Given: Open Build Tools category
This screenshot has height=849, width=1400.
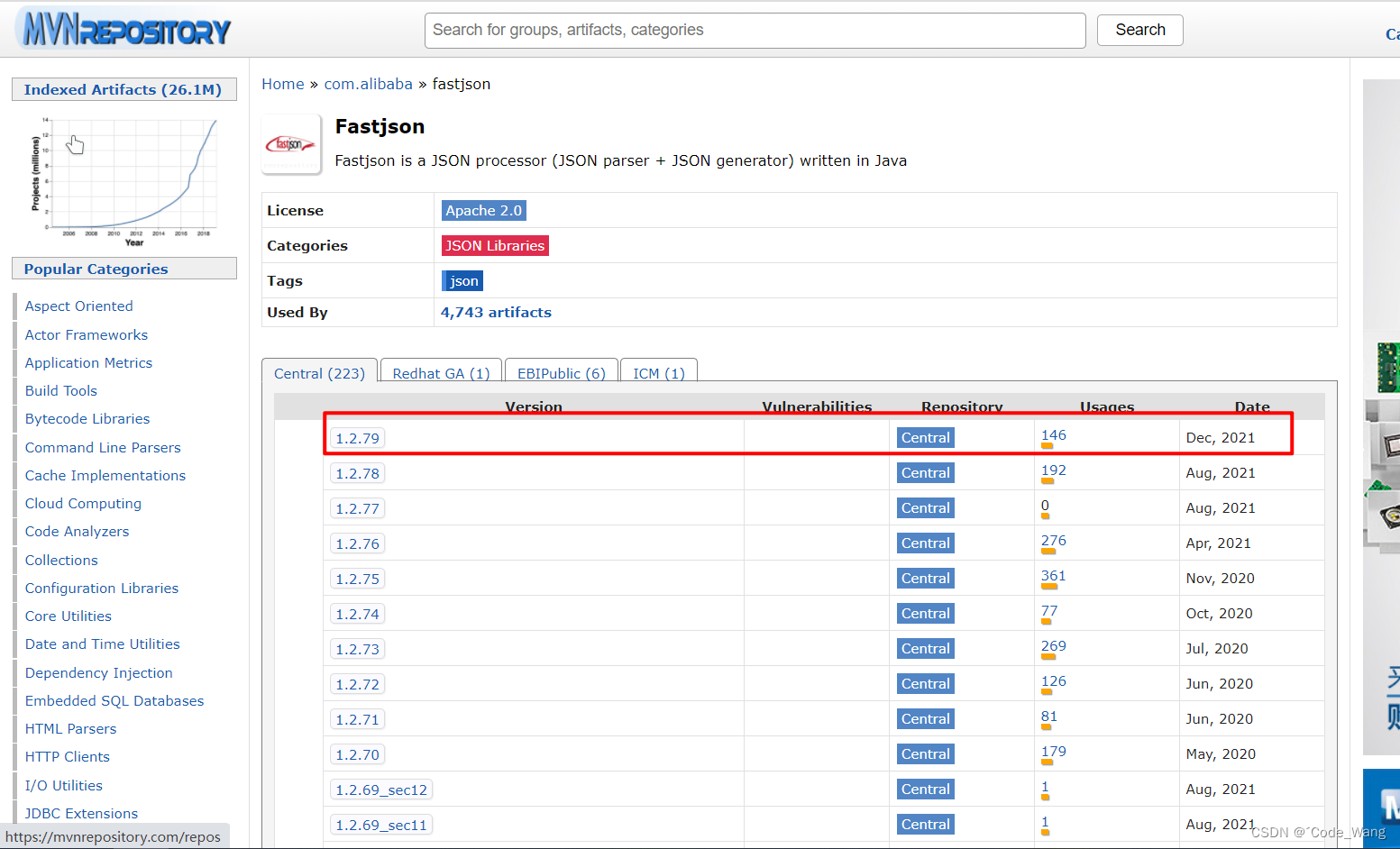Looking at the screenshot, I should click(60, 390).
